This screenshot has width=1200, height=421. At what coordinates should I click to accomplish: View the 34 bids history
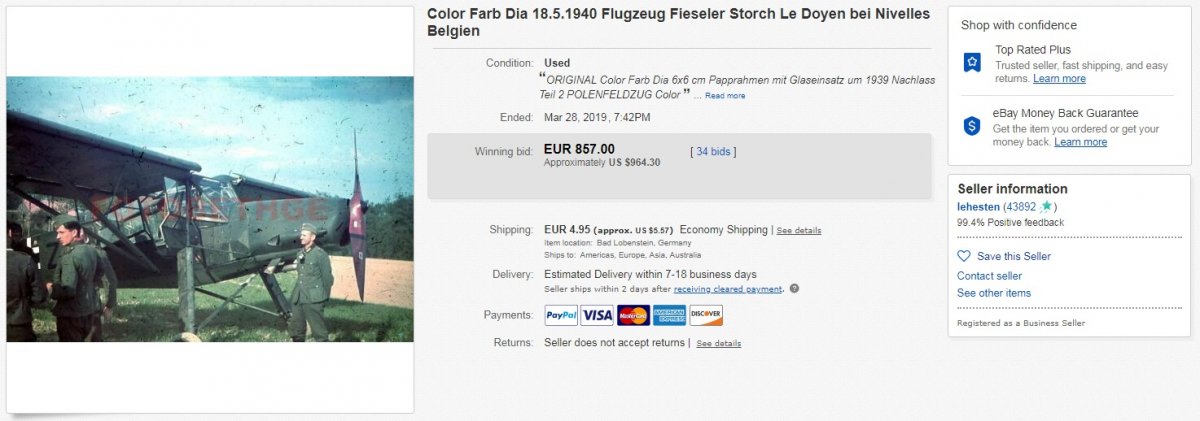[713, 151]
